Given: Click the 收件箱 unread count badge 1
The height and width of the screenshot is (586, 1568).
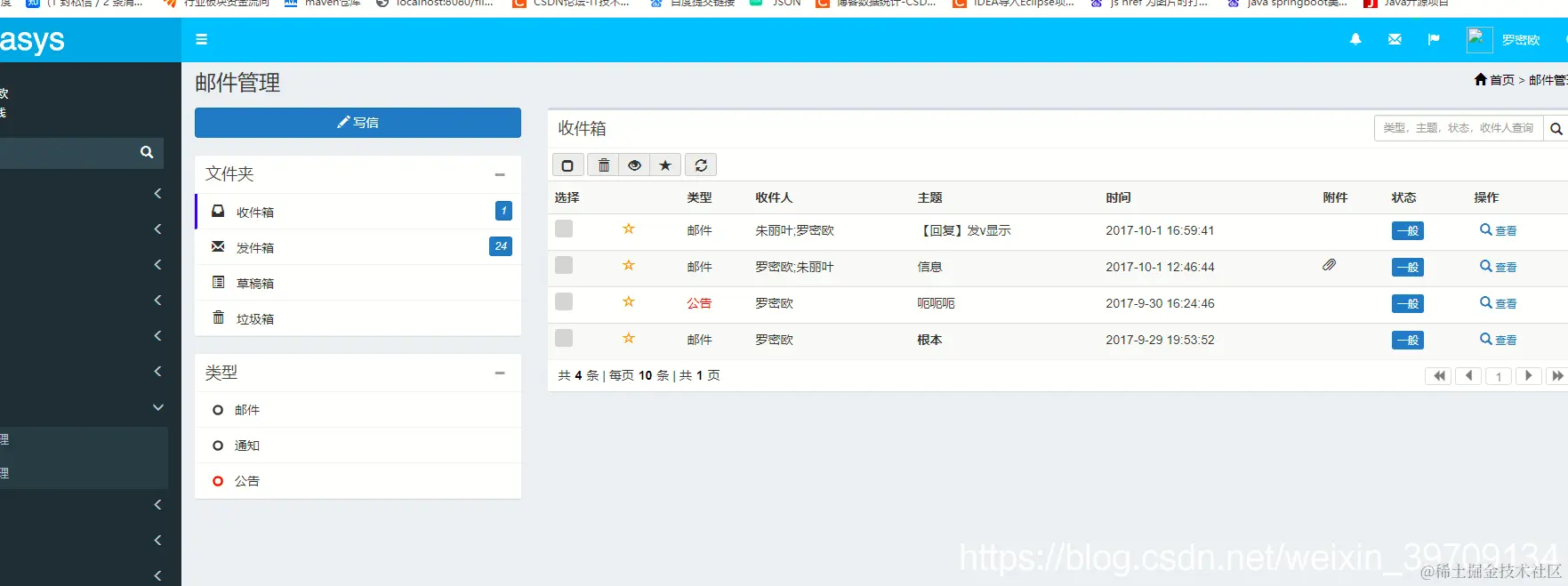Looking at the screenshot, I should point(503,211).
